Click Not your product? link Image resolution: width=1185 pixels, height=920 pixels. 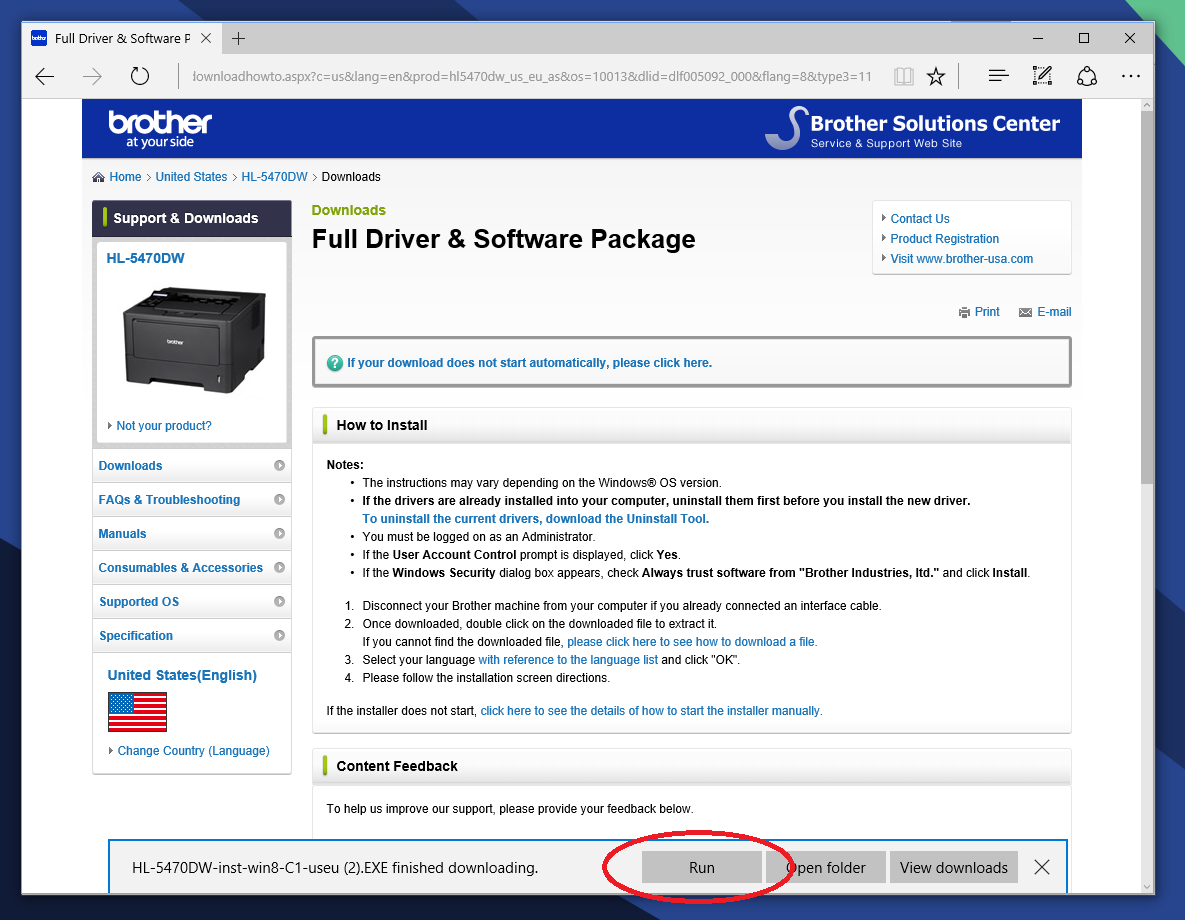tap(164, 426)
